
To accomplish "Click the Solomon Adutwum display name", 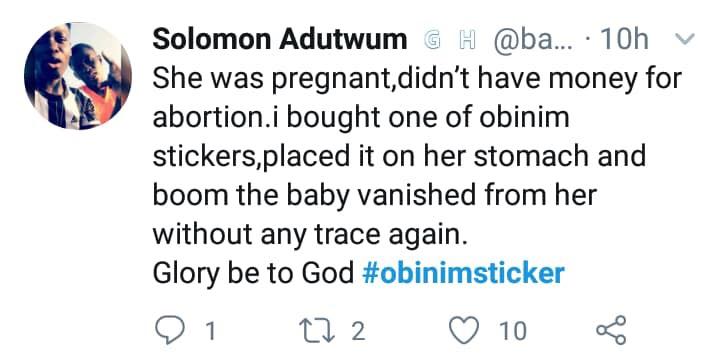I will [280, 39].
